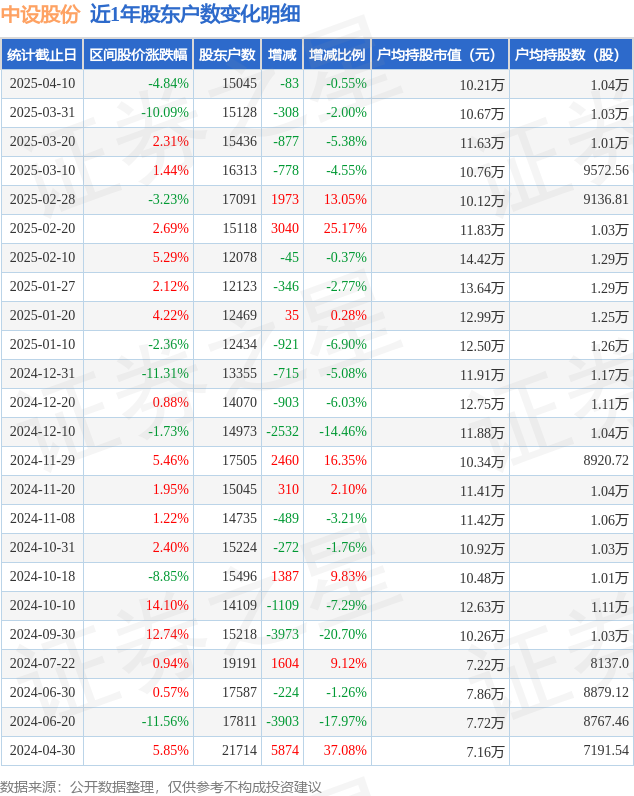Click the 数据来源 footer note

[160, 787]
